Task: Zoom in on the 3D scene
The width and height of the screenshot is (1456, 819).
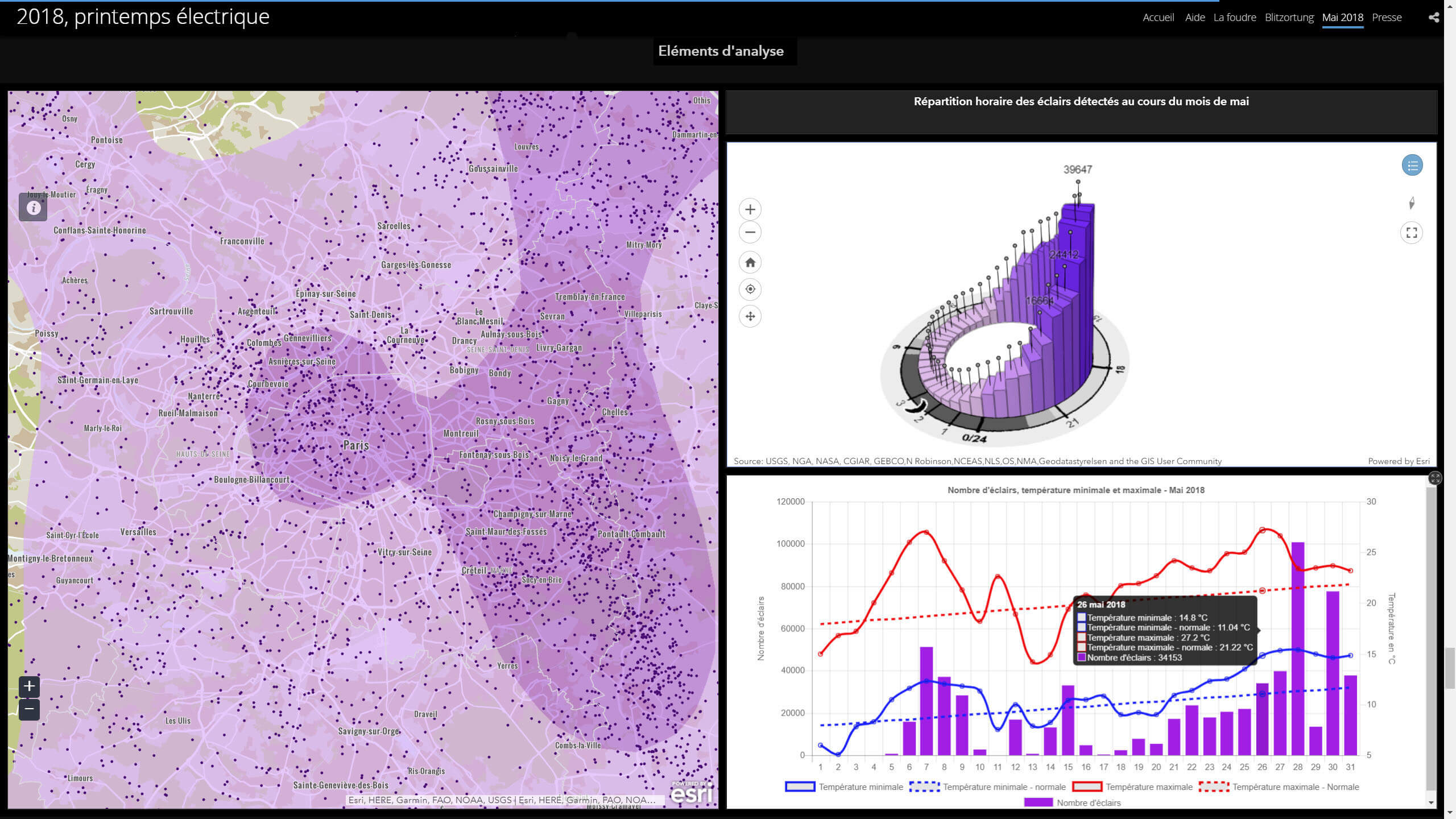Action: tap(750, 209)
